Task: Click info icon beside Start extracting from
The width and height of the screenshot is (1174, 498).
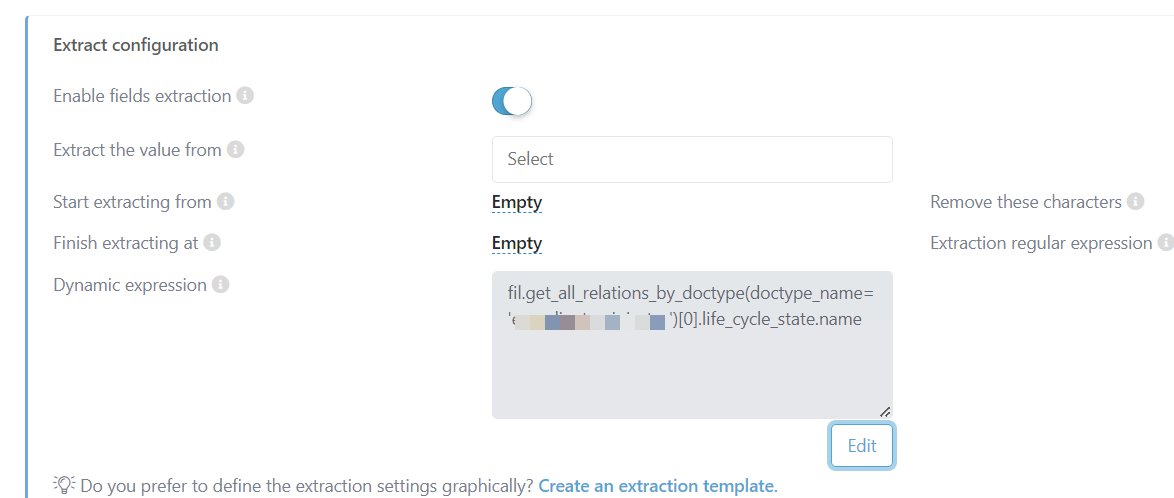Action: point(225,202)
